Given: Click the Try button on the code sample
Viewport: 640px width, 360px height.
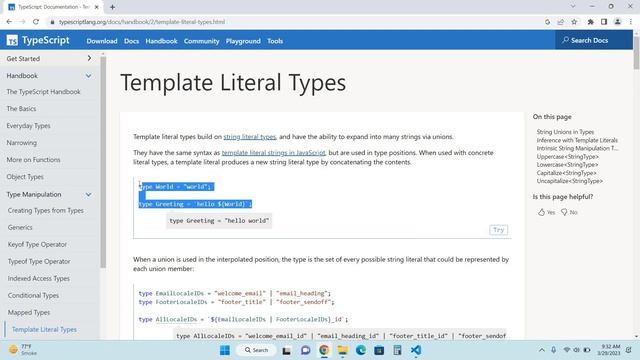Looking at the screenshot, I should (x=498, y=230).
